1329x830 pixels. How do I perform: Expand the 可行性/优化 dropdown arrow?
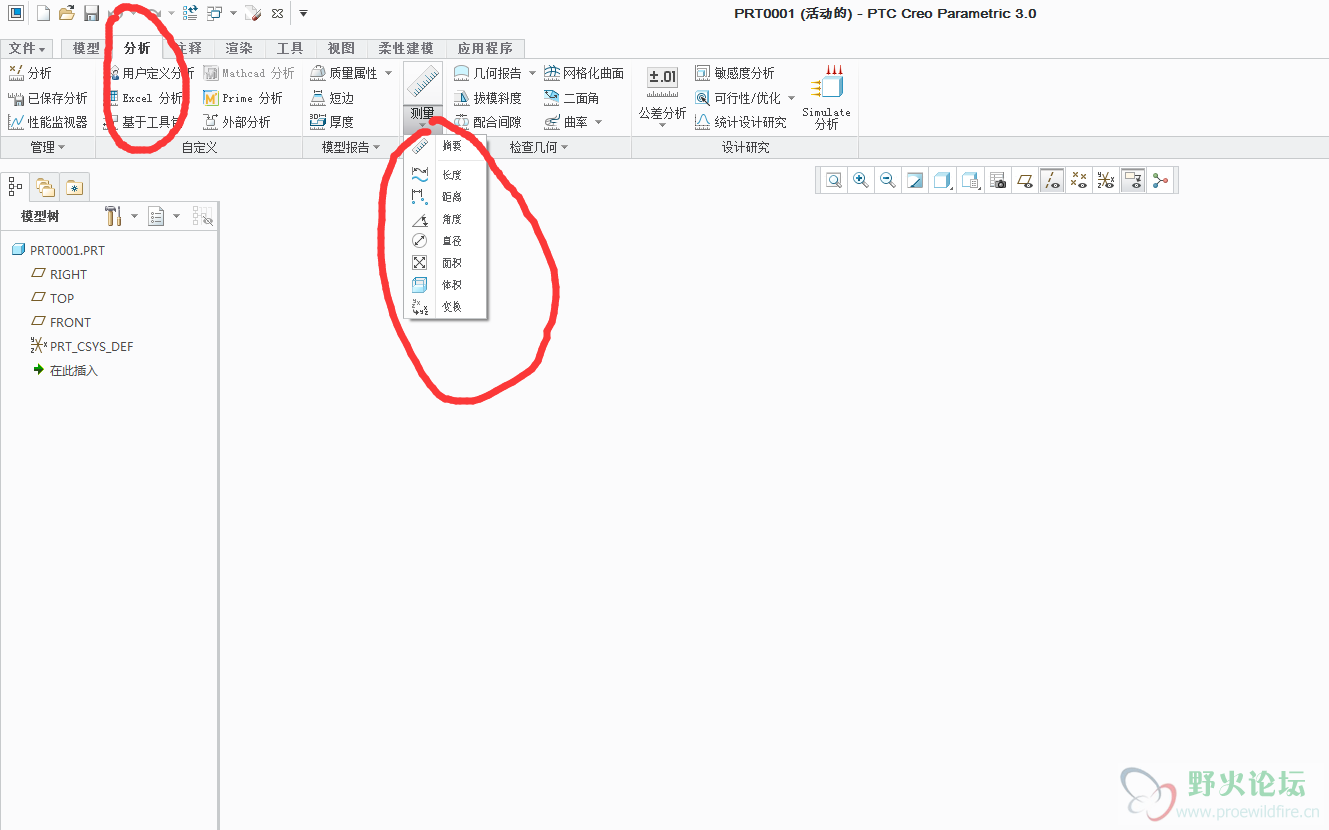791,98
